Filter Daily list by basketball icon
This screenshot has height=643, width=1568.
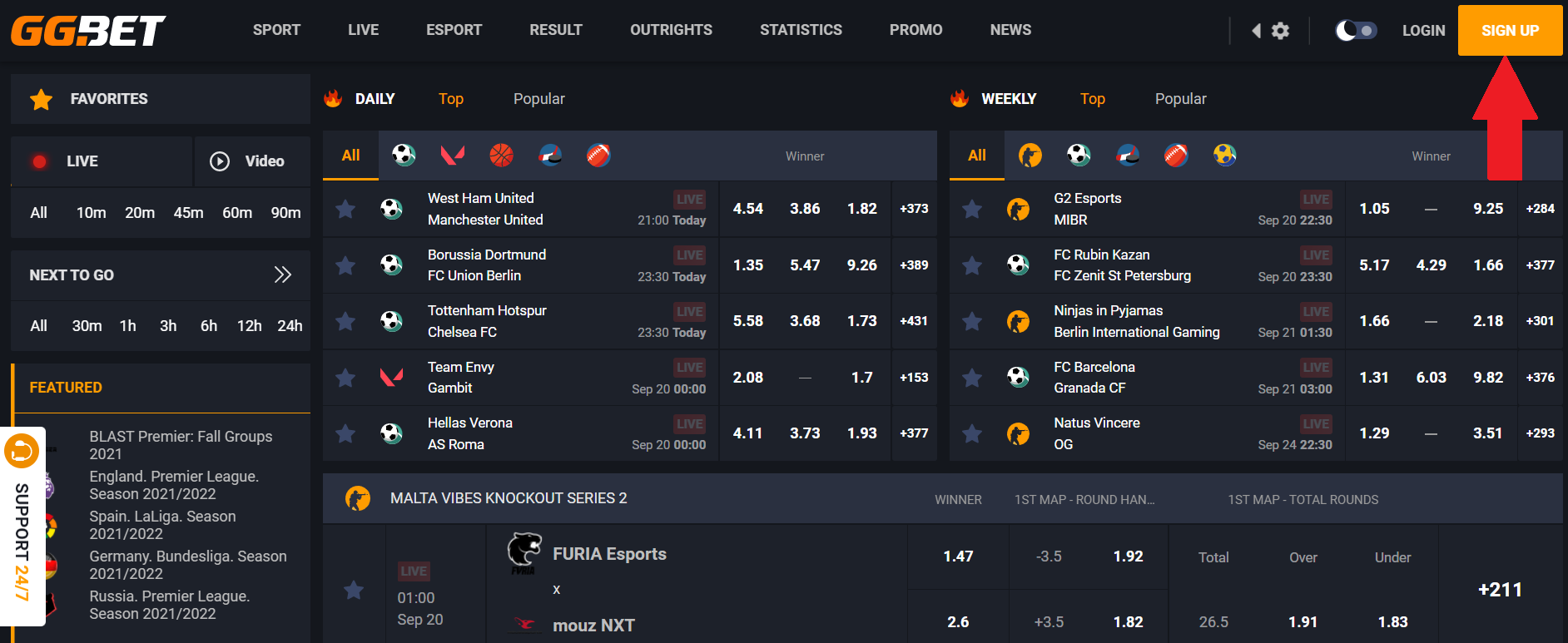point(501,155)
